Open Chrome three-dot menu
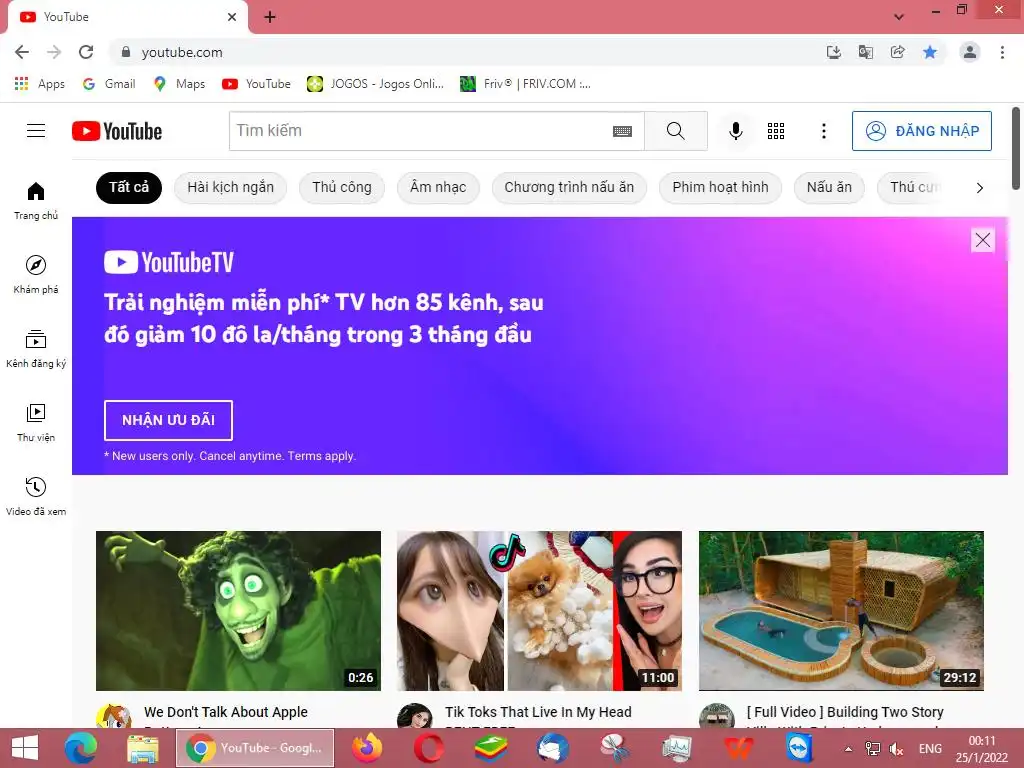 coord(1002,52)
